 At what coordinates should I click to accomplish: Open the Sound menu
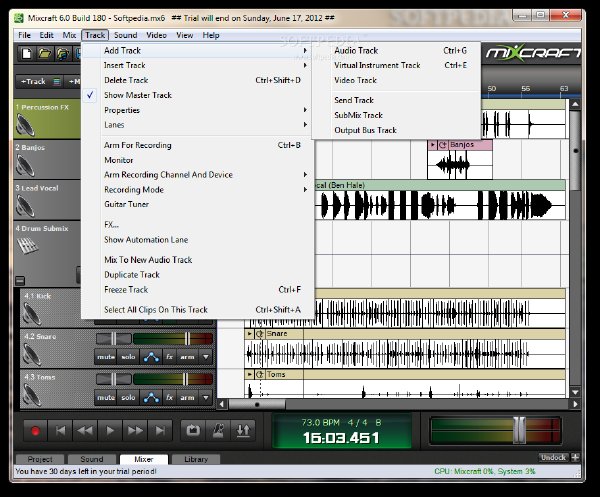point(126,35)
